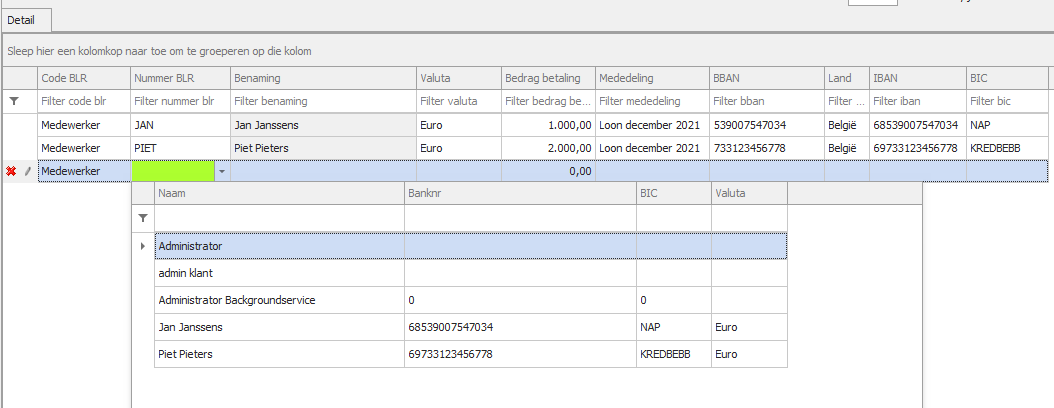1054x408 pixels.
Task: Click the Banknr filter field in popup
Action: click(x=520, y=218)
